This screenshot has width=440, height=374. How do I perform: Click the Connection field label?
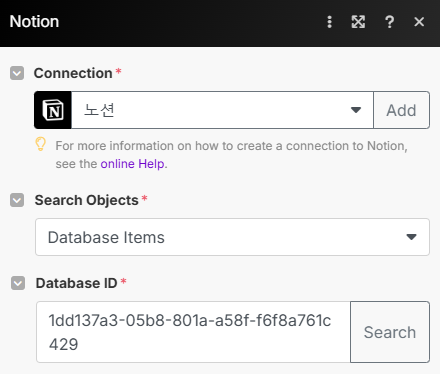pos(73,73)
